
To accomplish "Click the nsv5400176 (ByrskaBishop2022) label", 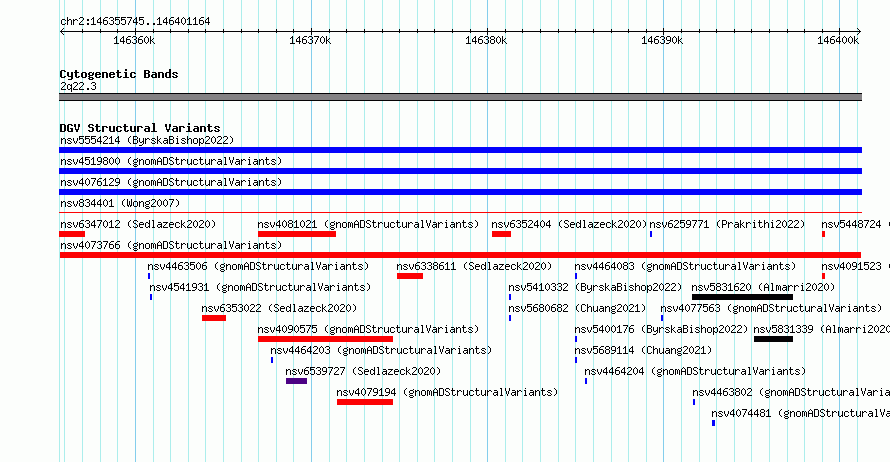I will [661, 329].
